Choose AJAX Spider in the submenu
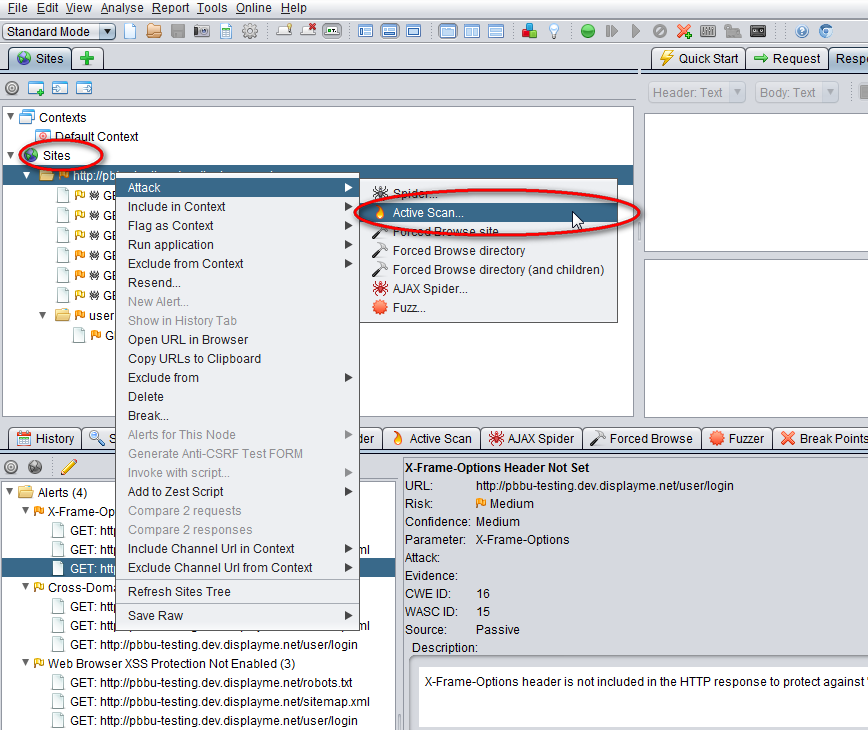 tap(429, 289)
